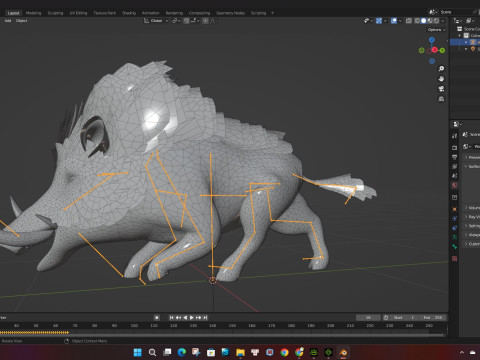This screenshot has width=480, height=360.
Task: Open the Add menu in the viewport header
Action: coord(8,21)
